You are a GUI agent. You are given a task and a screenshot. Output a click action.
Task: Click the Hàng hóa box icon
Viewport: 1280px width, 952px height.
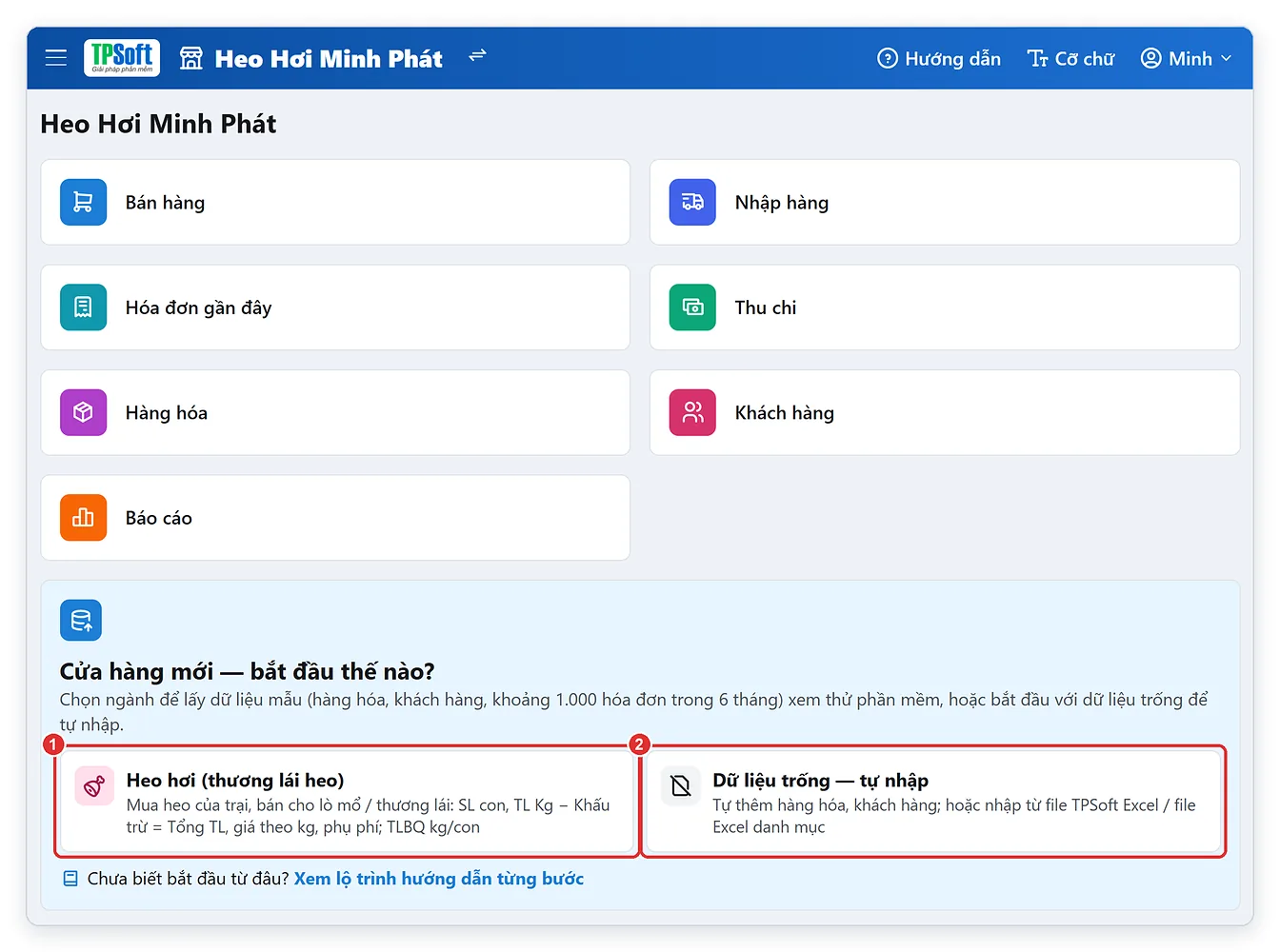click(x=84, y=412)
